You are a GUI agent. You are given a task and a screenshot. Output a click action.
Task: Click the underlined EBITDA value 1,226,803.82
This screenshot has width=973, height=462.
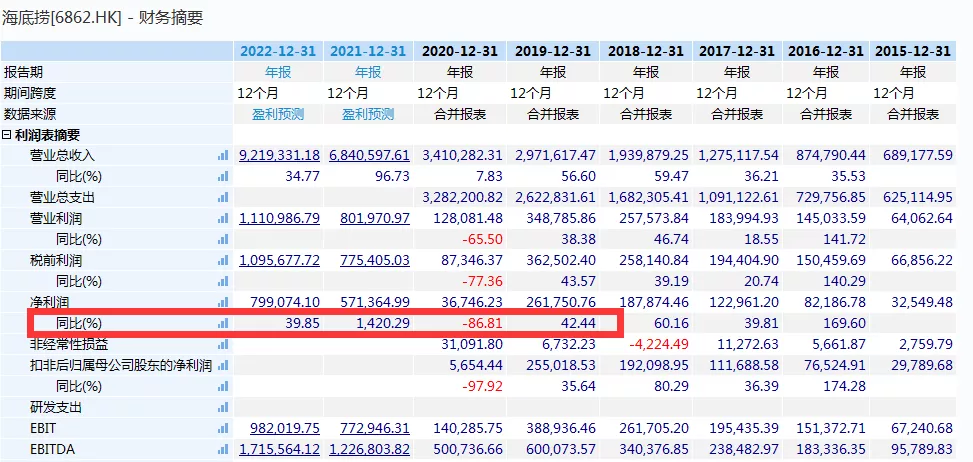(368, 449)
